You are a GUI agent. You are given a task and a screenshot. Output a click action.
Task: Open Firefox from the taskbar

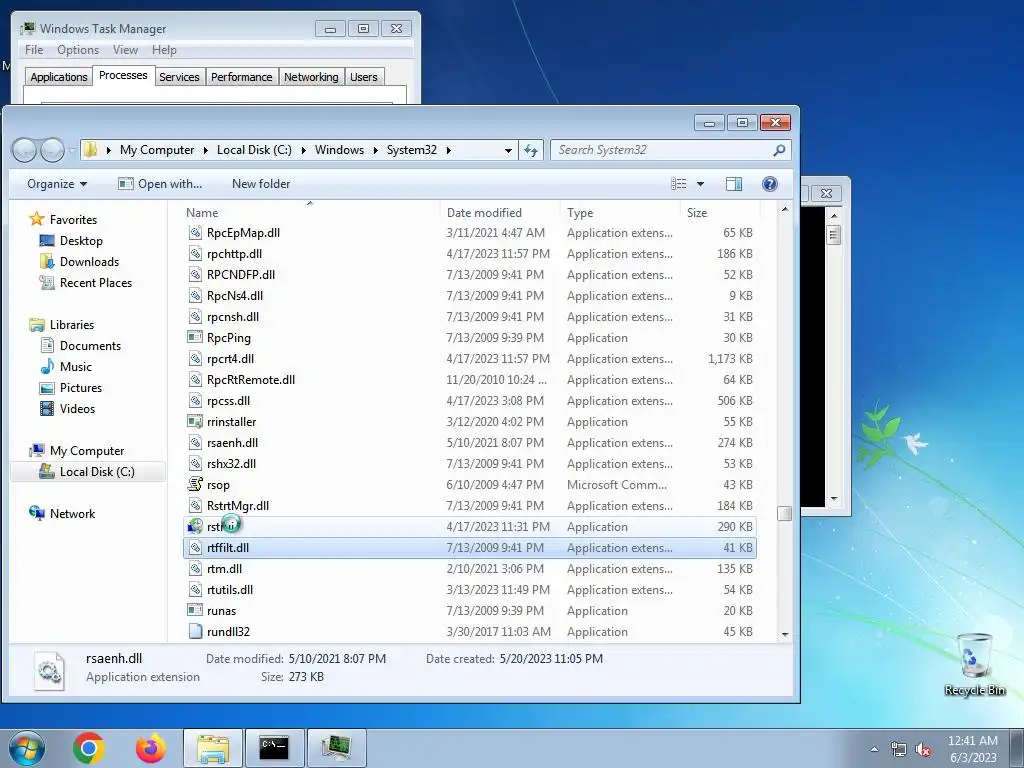pos(151,748)
